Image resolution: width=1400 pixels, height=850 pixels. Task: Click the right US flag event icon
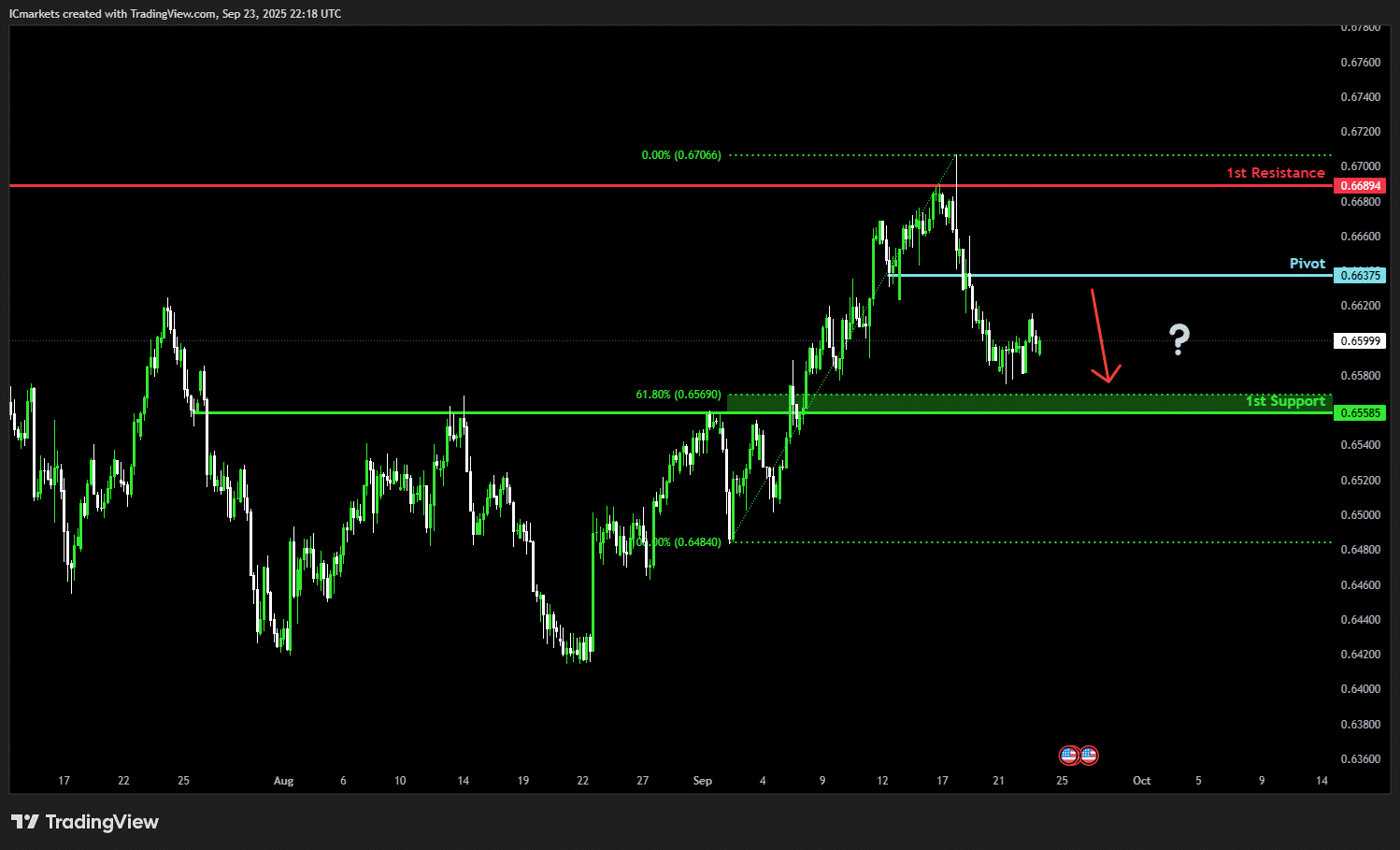coord(1089,755)
